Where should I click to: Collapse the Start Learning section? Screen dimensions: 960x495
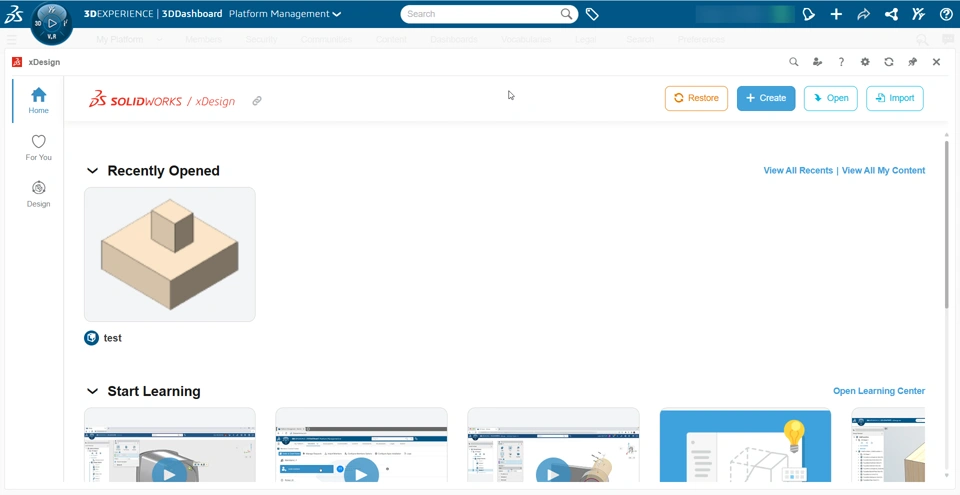pos(92,391)
